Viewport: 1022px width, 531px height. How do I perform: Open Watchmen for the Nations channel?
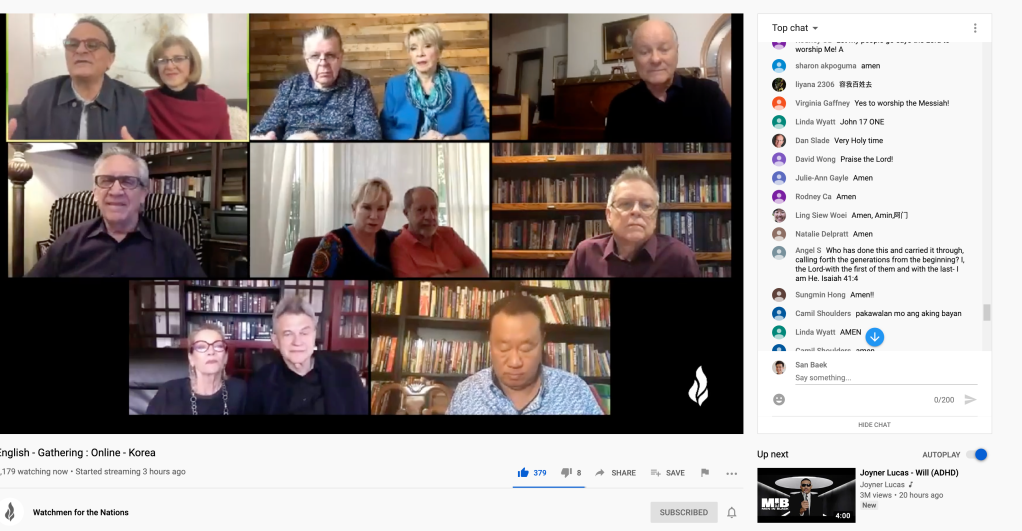80,512
